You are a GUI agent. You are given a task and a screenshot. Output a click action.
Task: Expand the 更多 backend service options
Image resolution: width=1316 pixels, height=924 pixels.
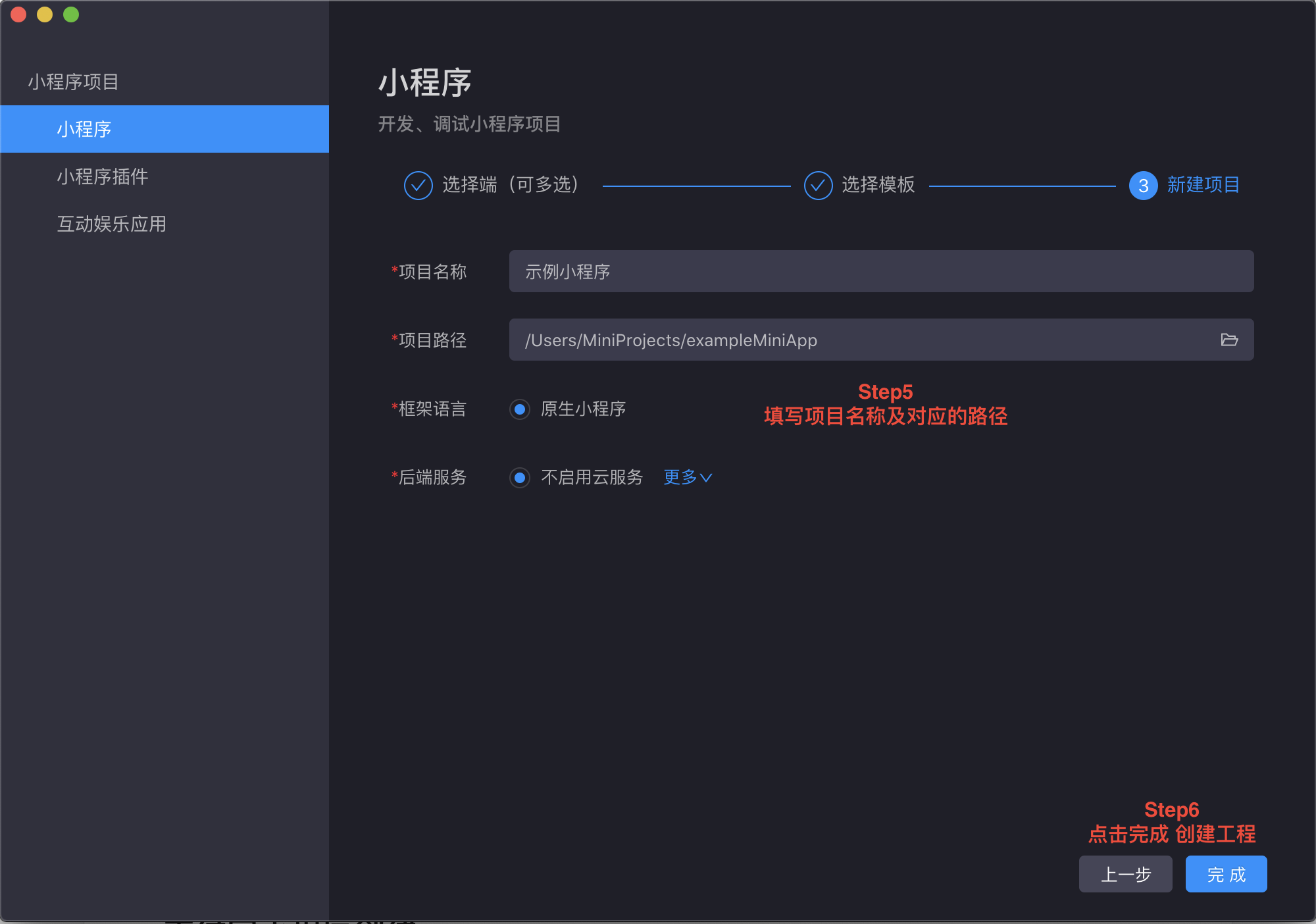click(687, 477)
